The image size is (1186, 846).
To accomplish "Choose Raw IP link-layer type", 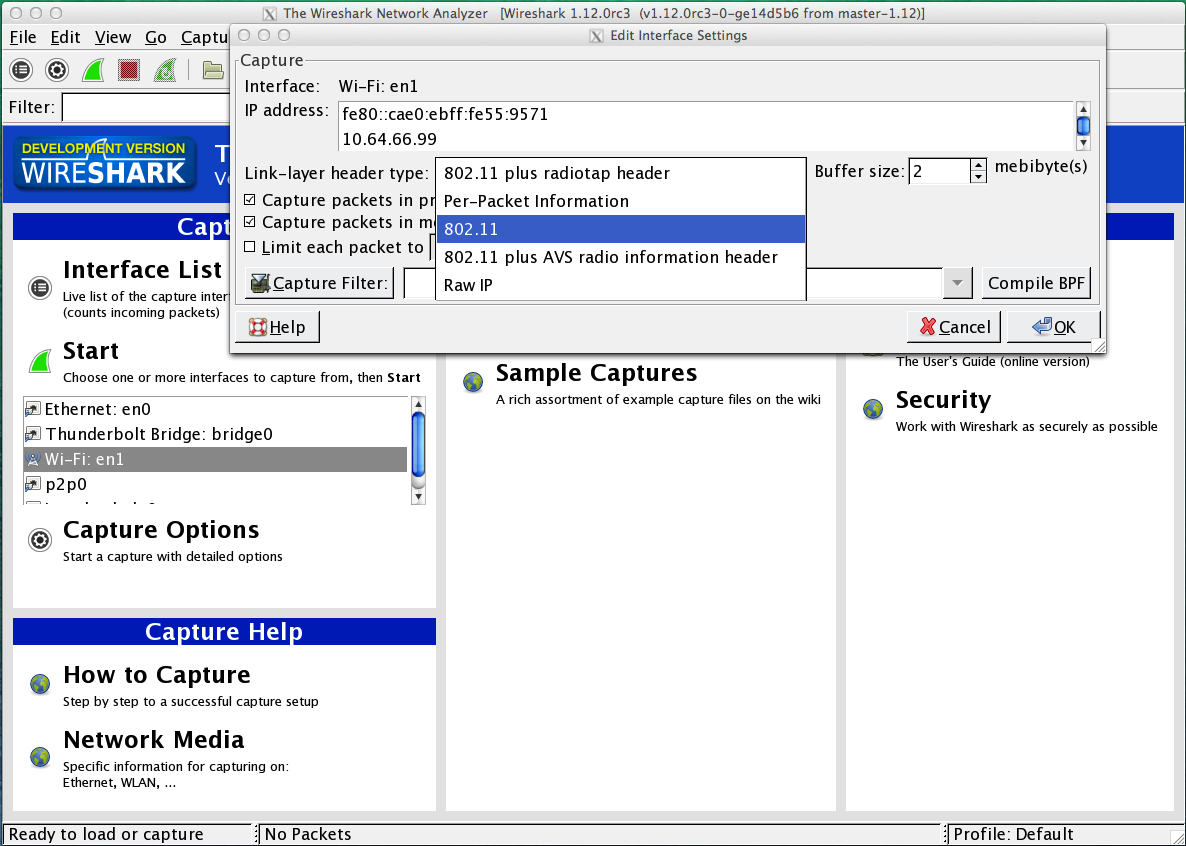I will click(621, 285).
